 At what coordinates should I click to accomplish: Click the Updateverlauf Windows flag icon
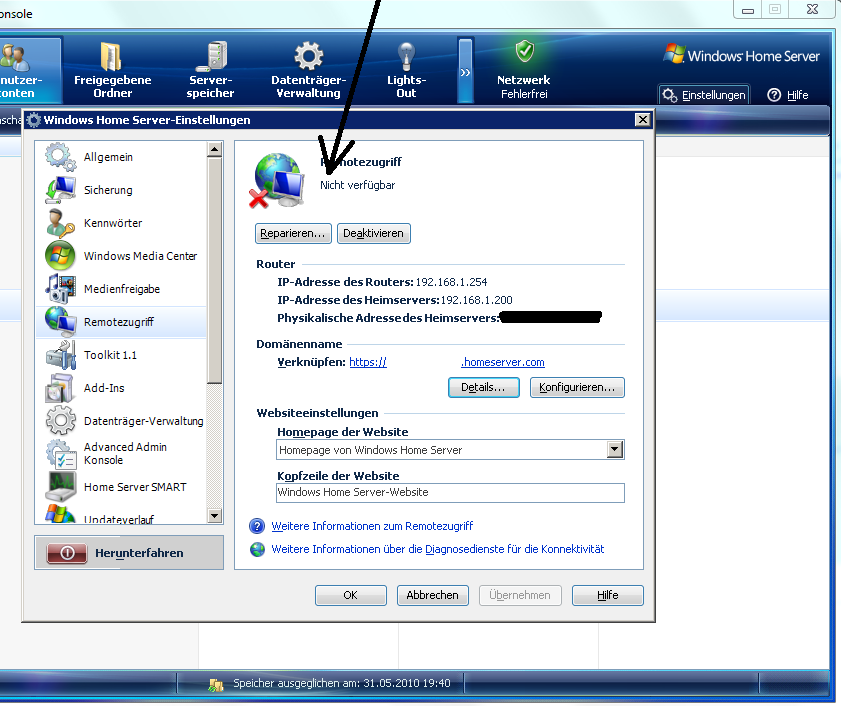pyautogui.click(x=60, y=513)
